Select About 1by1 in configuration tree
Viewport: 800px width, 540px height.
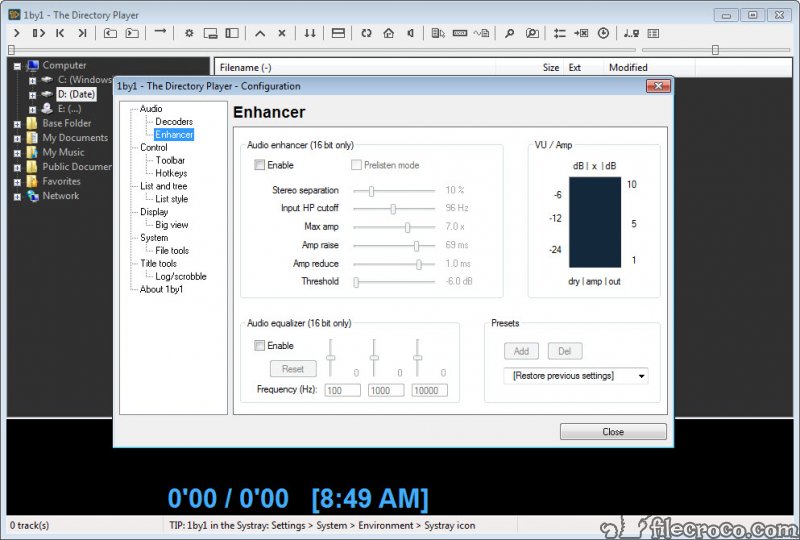(161, 289)
